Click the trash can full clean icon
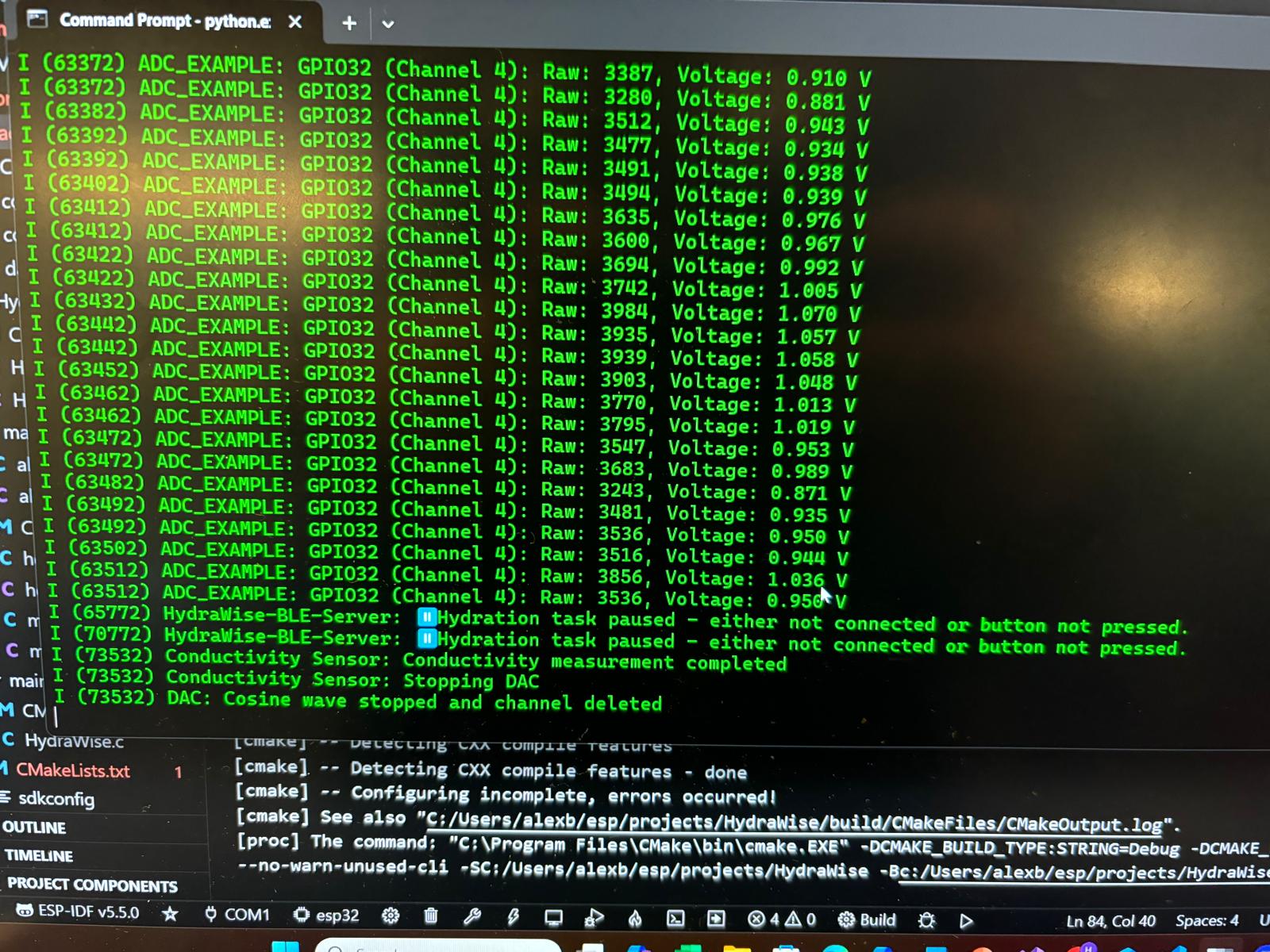Viewport: 1270px width, 952px height. tap(431, 916)
